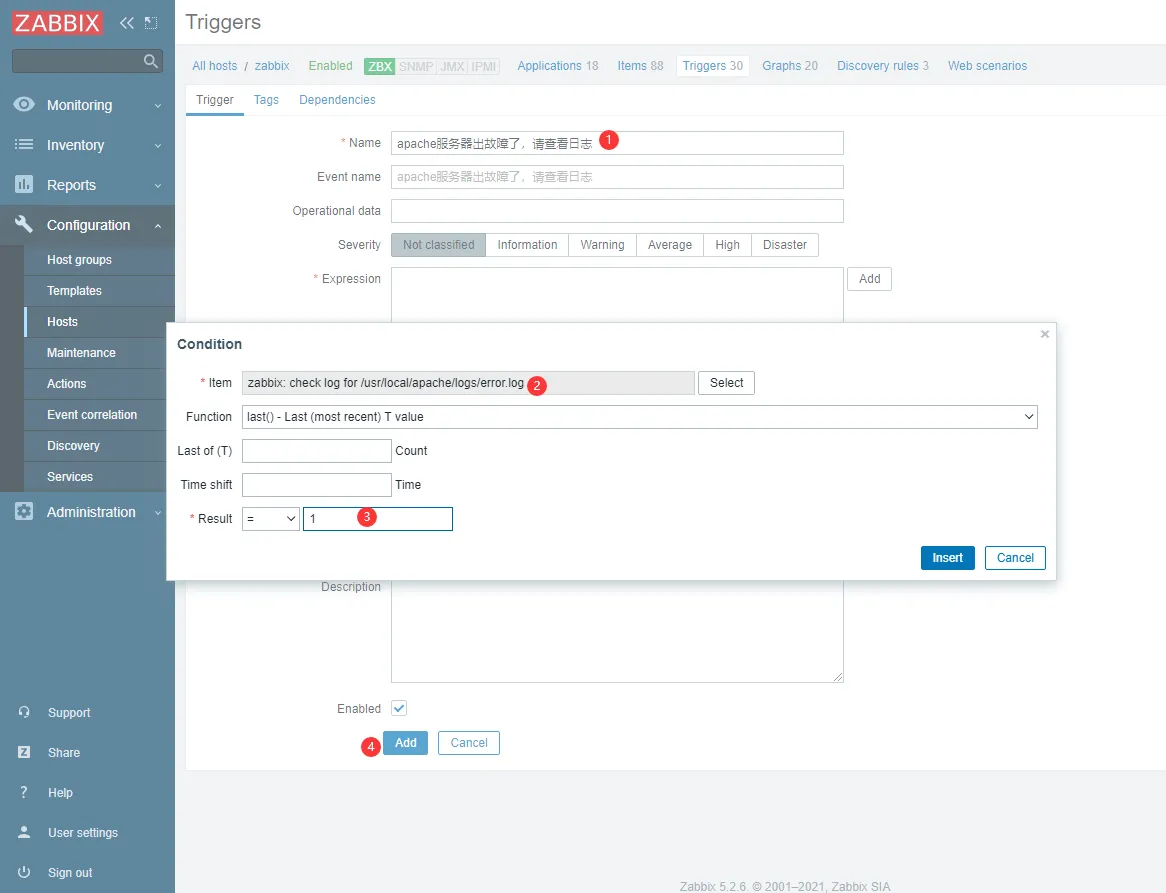Click the Result value input field
The height and width of the screenshot is (893, 1166).
(x=378, y=518)
